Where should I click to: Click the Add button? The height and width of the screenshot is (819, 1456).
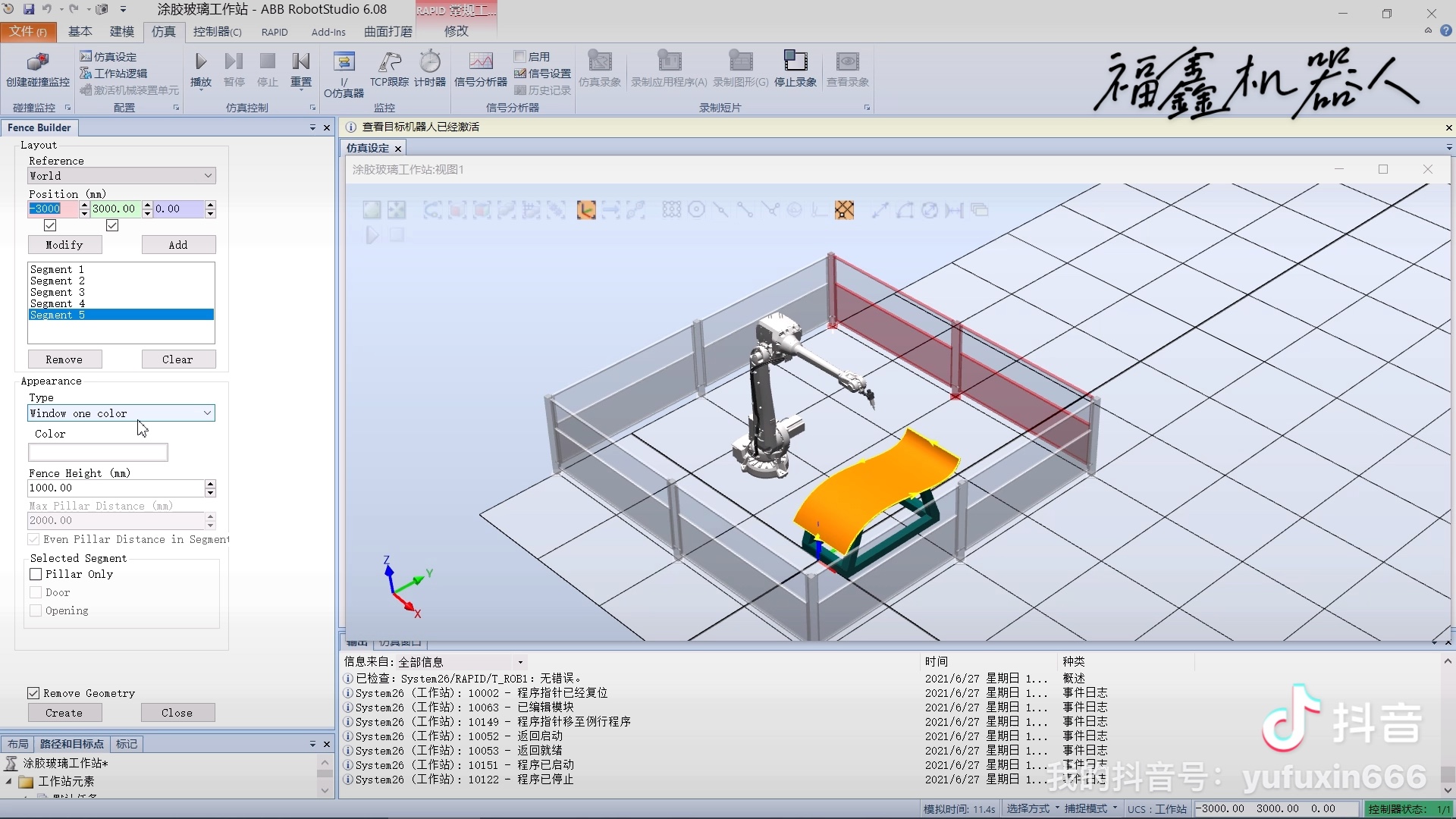coord(178,245)
